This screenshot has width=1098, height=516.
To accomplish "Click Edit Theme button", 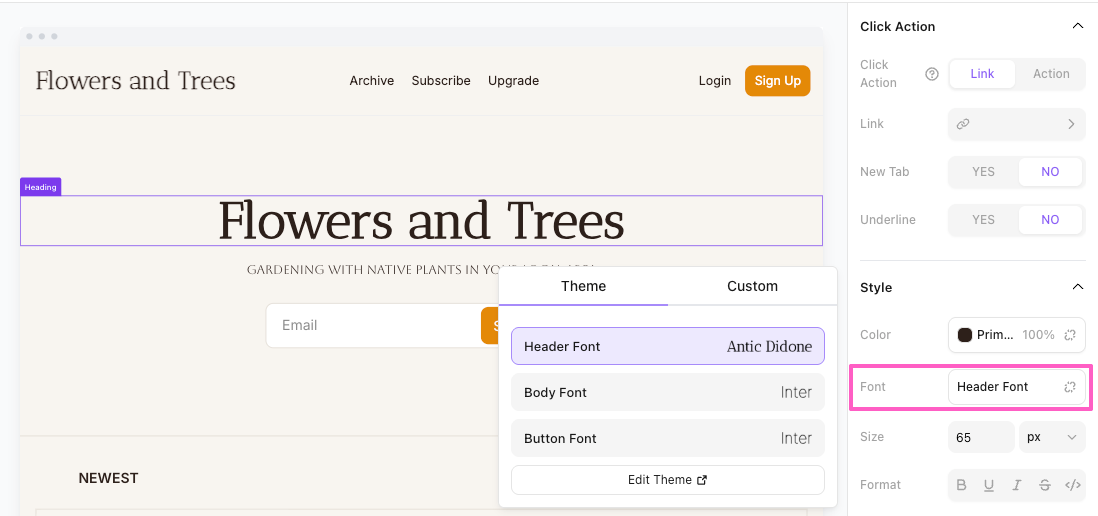I will click(x=667, y=480).
